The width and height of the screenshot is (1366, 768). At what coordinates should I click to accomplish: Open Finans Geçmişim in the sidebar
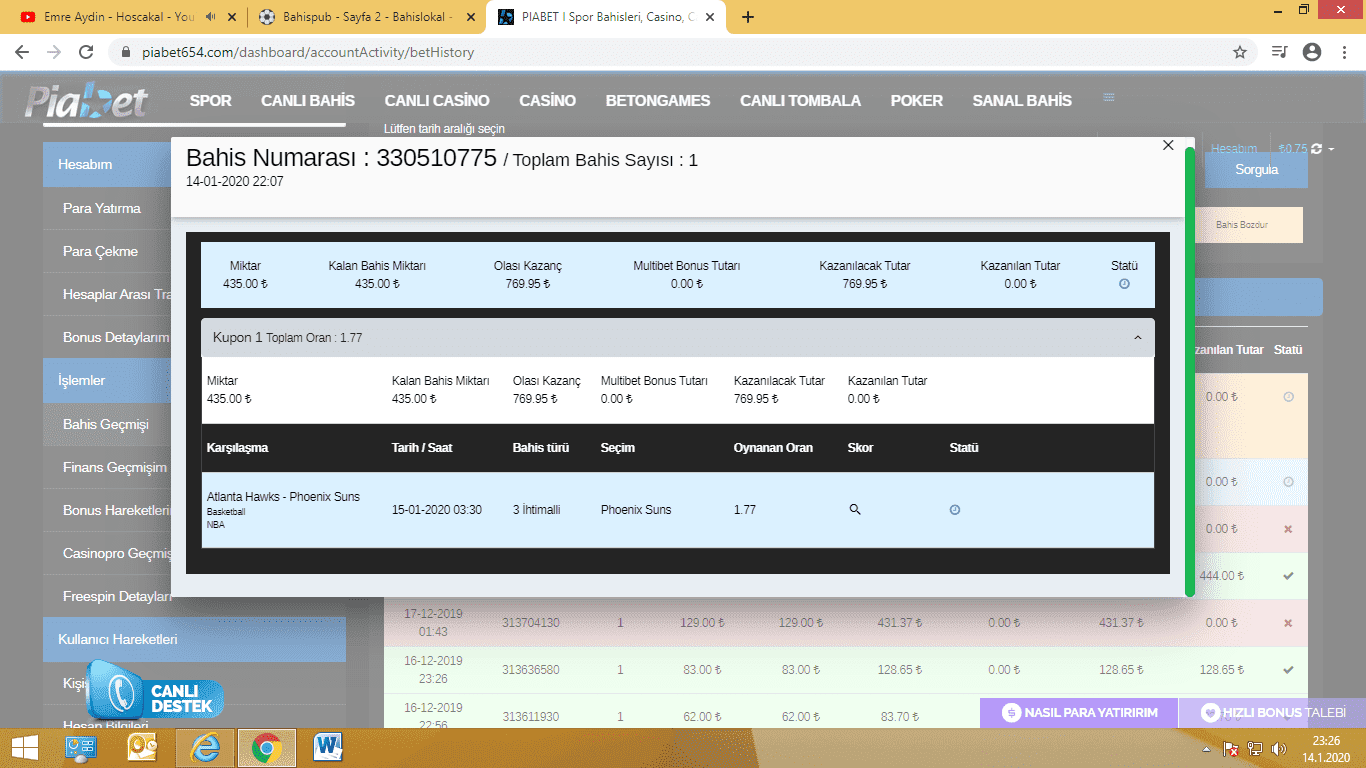pos(114,467)
